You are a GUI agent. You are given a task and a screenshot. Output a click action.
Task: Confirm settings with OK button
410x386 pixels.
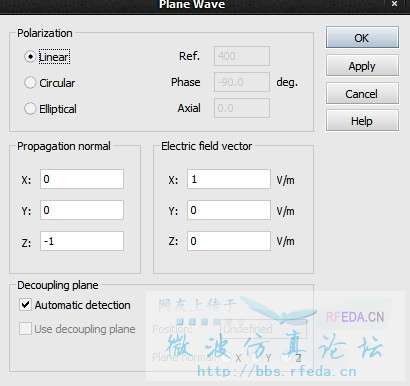click(362, 38)
